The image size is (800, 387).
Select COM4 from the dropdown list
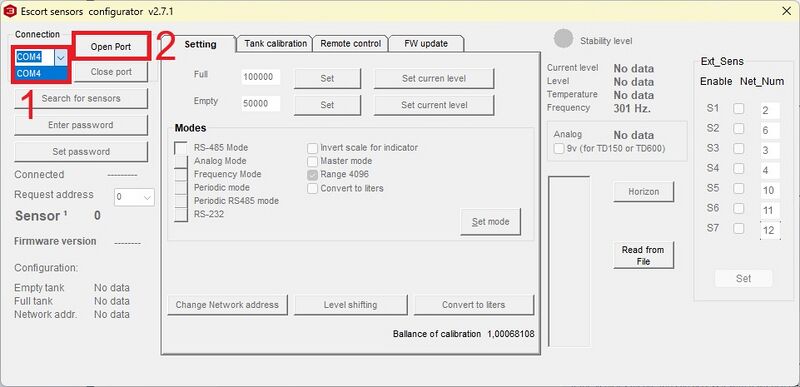point(42,73)
